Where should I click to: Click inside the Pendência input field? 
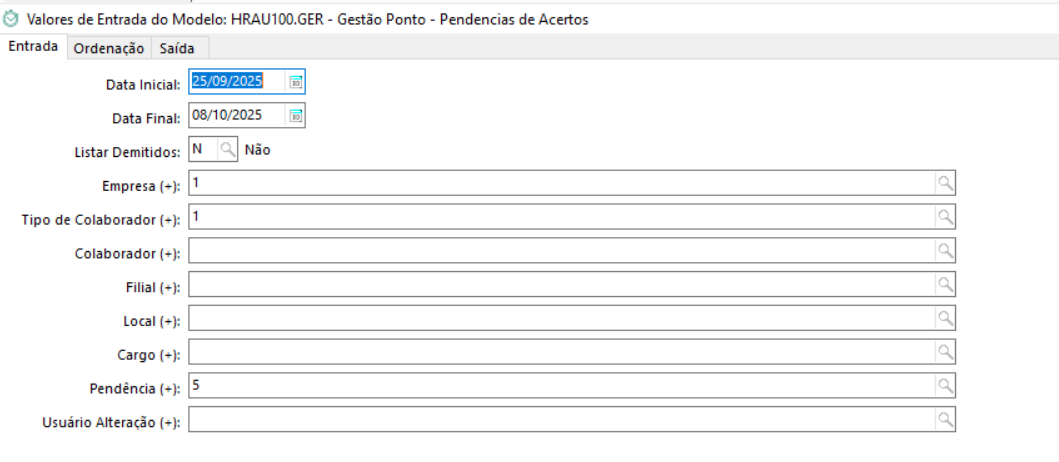tap(560, 386)
